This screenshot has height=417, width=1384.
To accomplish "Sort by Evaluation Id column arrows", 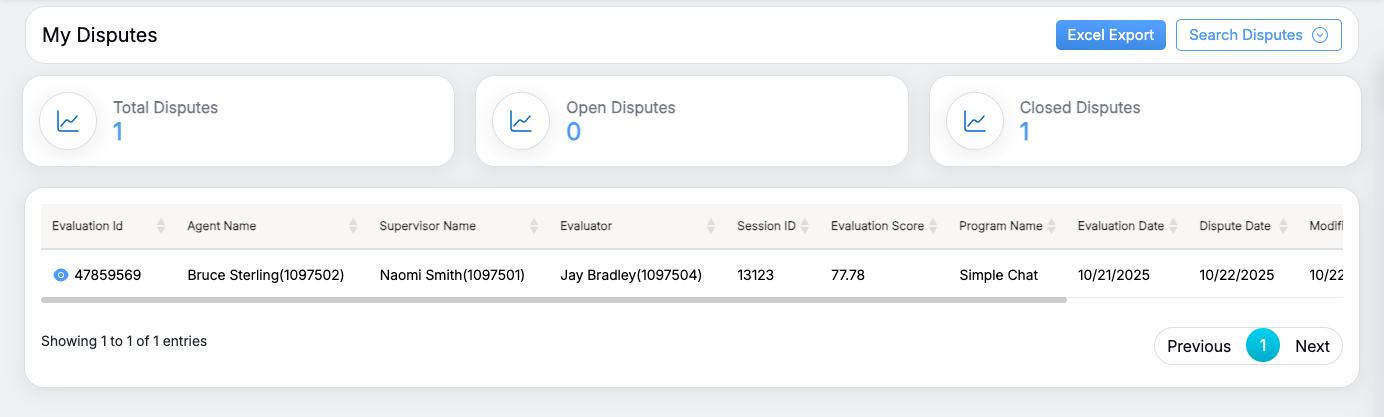I will pyautogui.click(x=161, y=226).
